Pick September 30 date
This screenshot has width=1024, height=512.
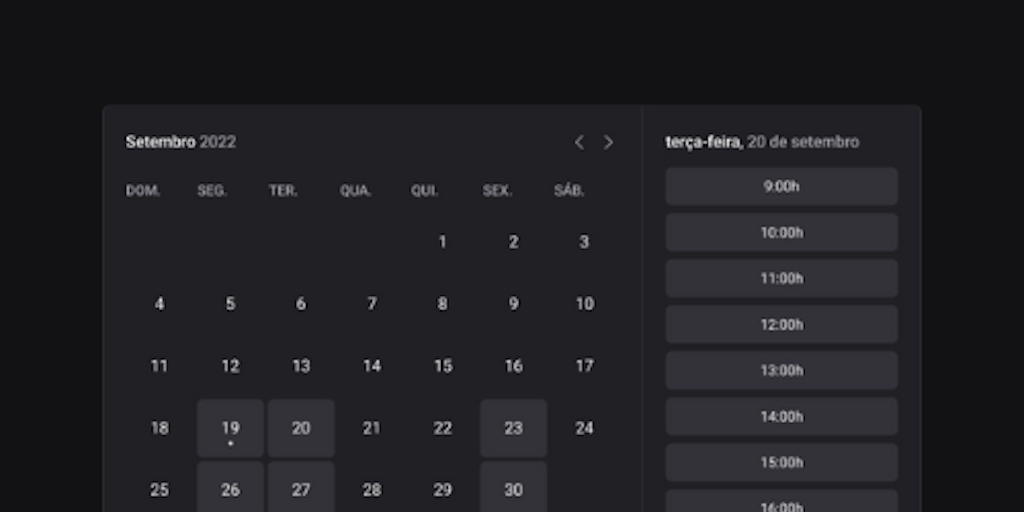[x=513, y=488]
